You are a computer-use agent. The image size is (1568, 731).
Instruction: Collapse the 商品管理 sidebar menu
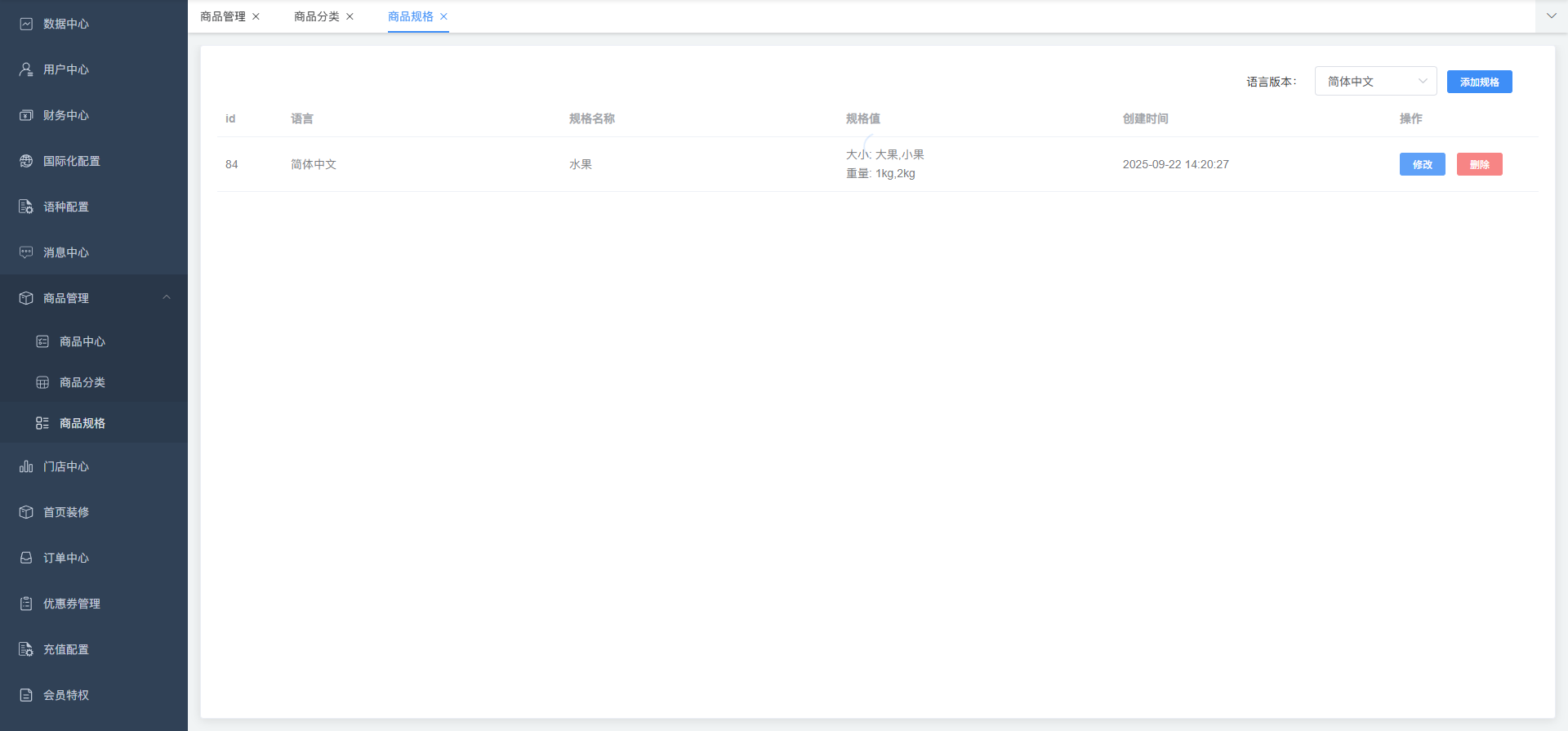(167, 297)
